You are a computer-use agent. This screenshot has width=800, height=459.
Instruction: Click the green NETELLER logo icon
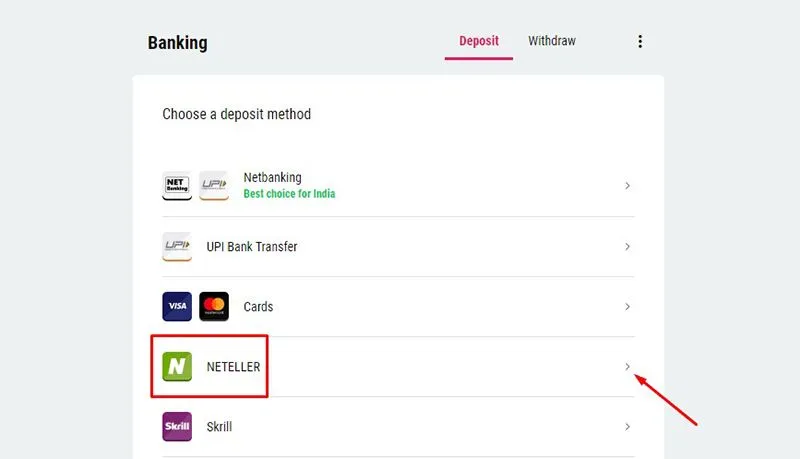point(177,367)
